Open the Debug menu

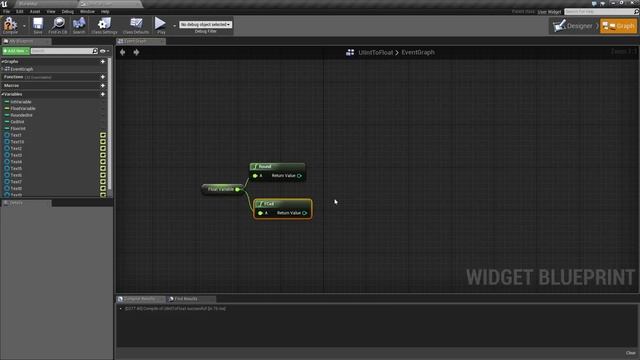(68, 11)
